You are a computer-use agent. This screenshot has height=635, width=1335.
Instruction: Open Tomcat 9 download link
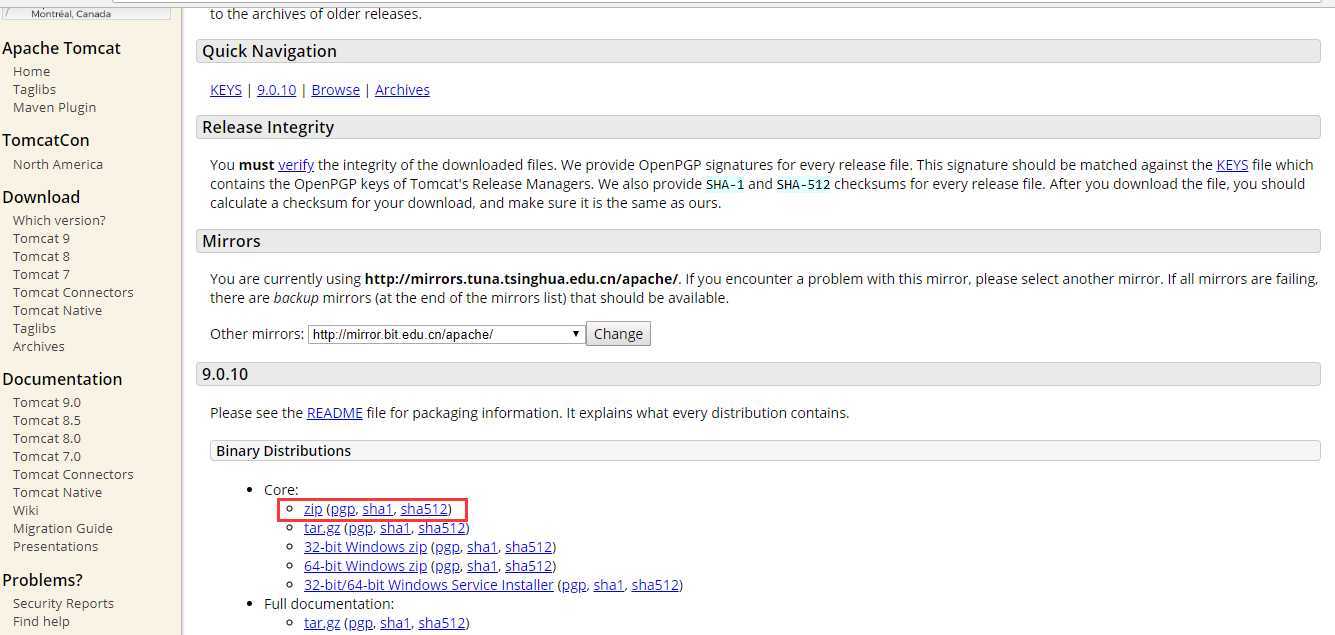pyautogui.click(x=41, y=238)
